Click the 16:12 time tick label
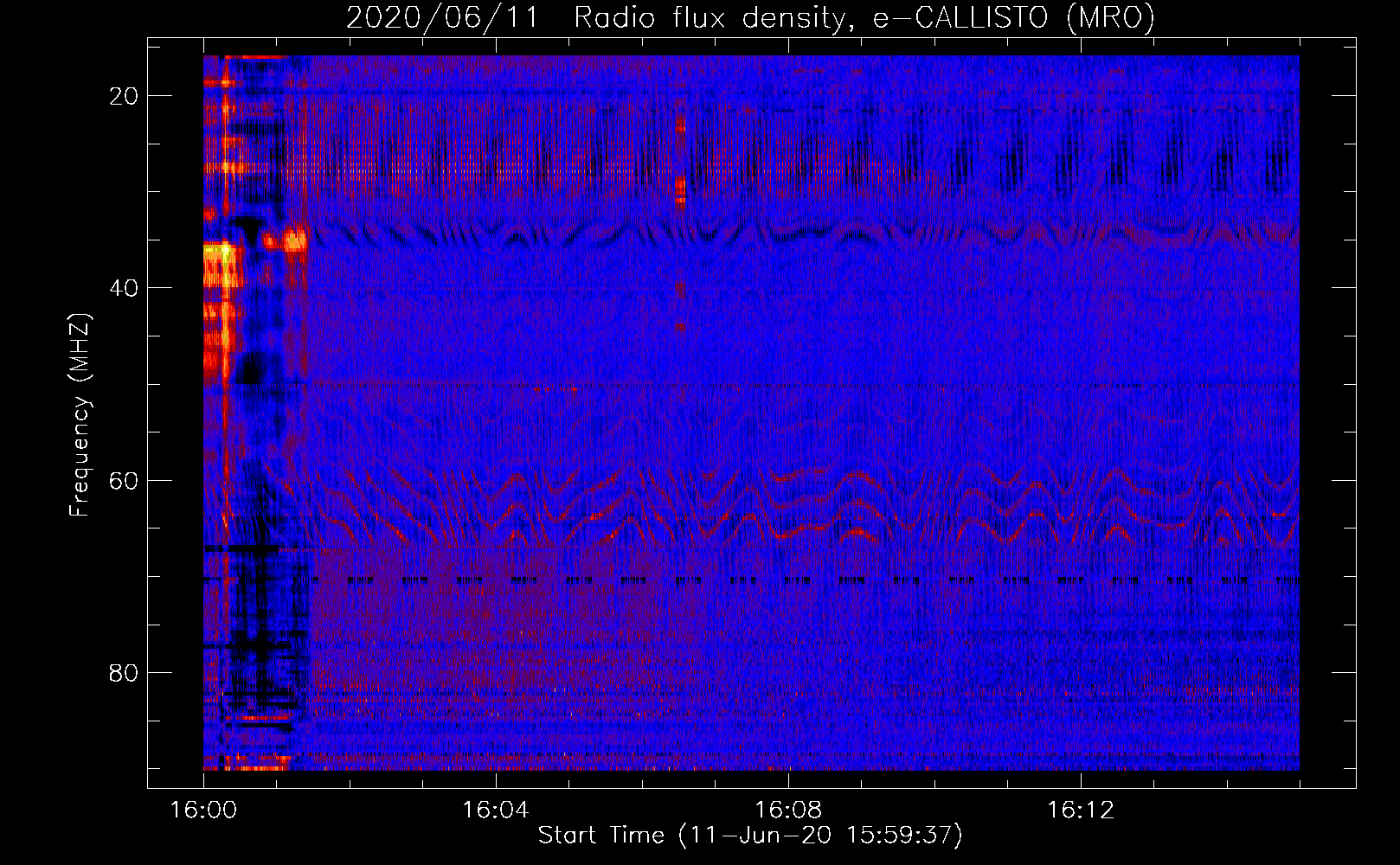 [x=1081, y=810]
